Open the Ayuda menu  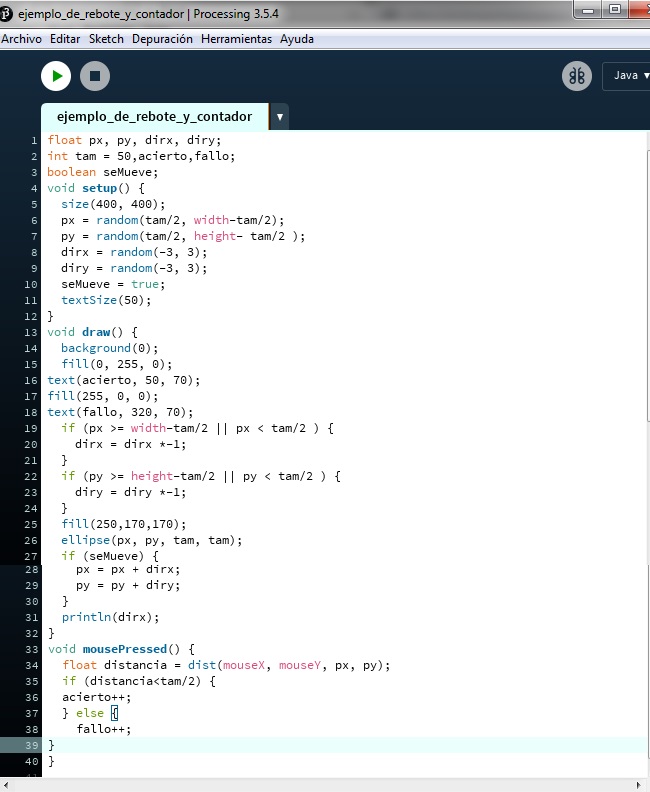point(297,39)
